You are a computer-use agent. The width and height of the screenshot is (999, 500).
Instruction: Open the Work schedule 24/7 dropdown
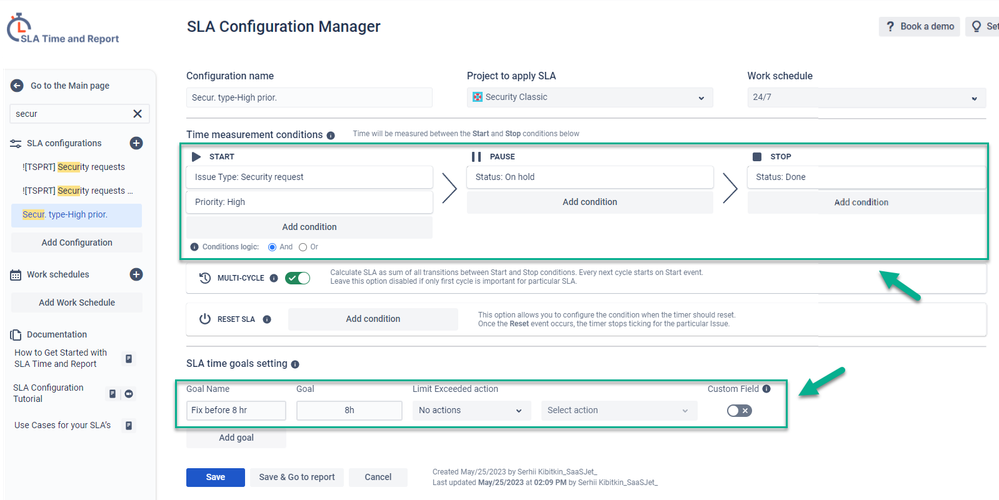[866, 98]
